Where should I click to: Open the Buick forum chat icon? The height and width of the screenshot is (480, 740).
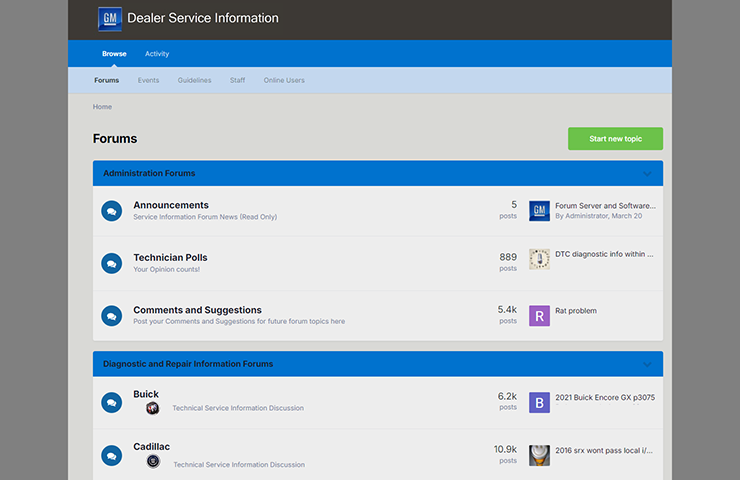click(x=112, y=403)
